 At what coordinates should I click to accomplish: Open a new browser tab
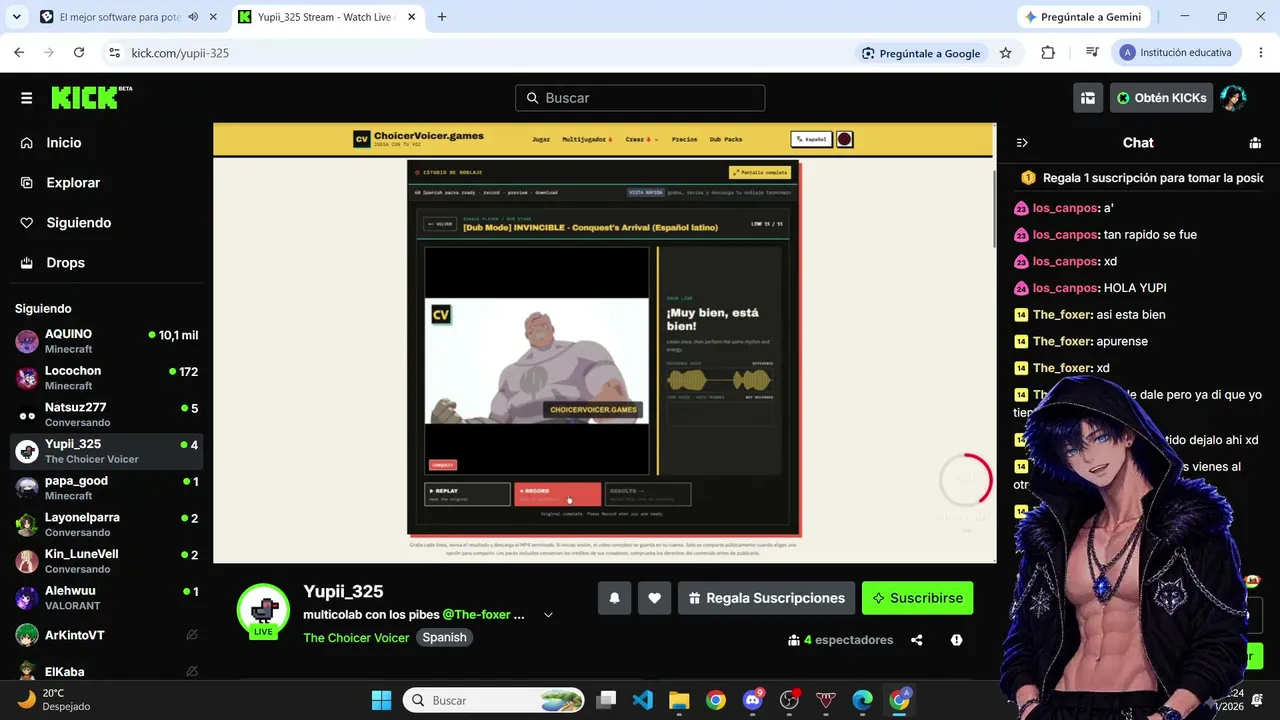click(x=442, y=17)
